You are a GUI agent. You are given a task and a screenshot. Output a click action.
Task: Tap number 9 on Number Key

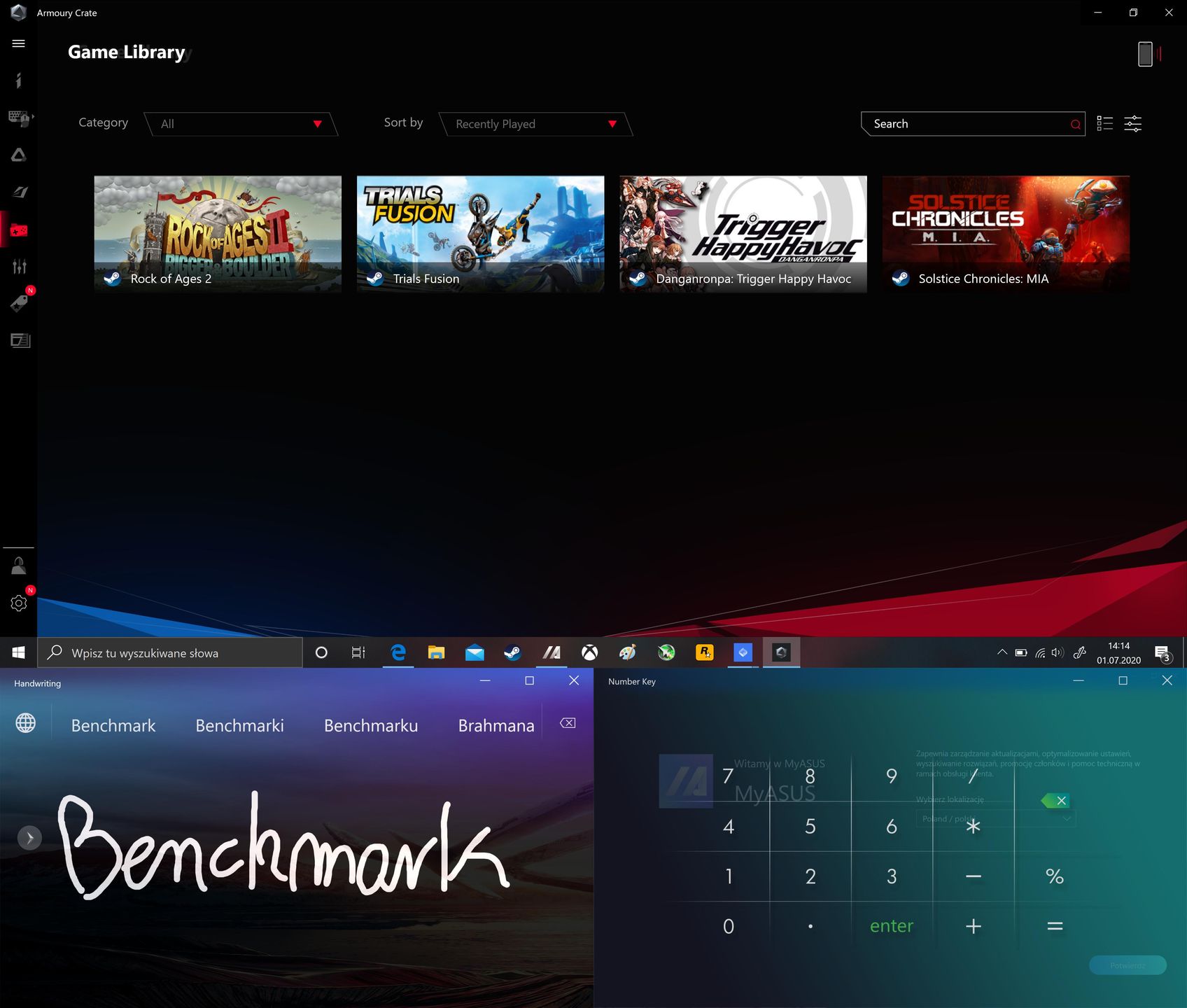point(891,776)
